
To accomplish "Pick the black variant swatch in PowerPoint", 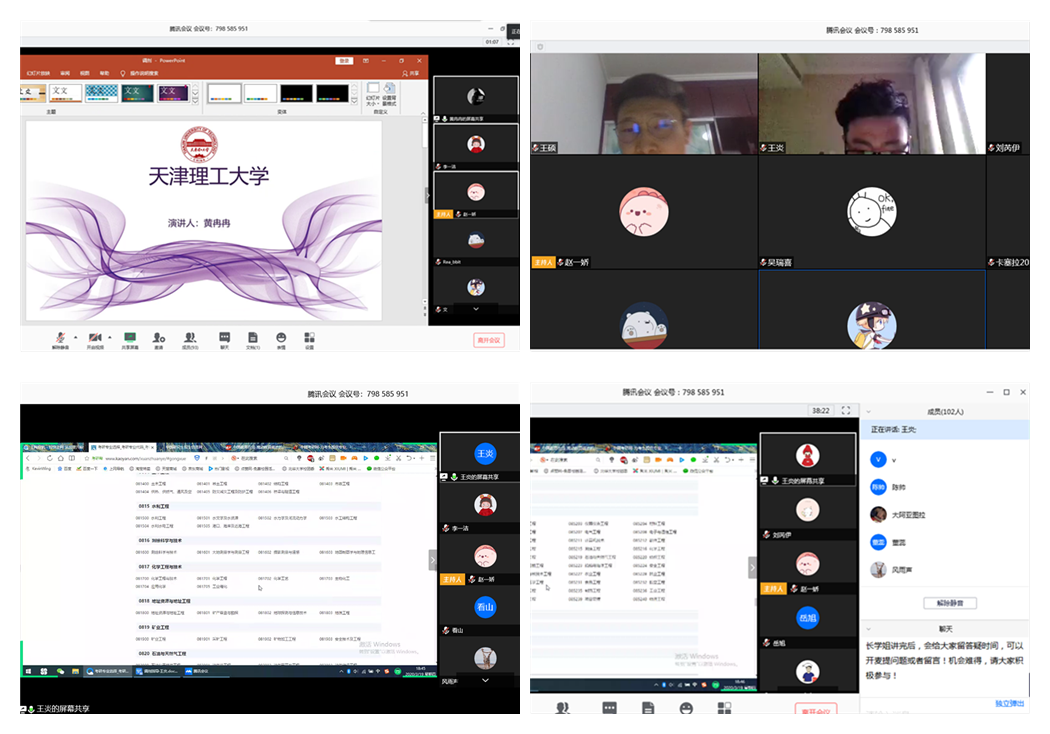I will (x=296, y=93).
